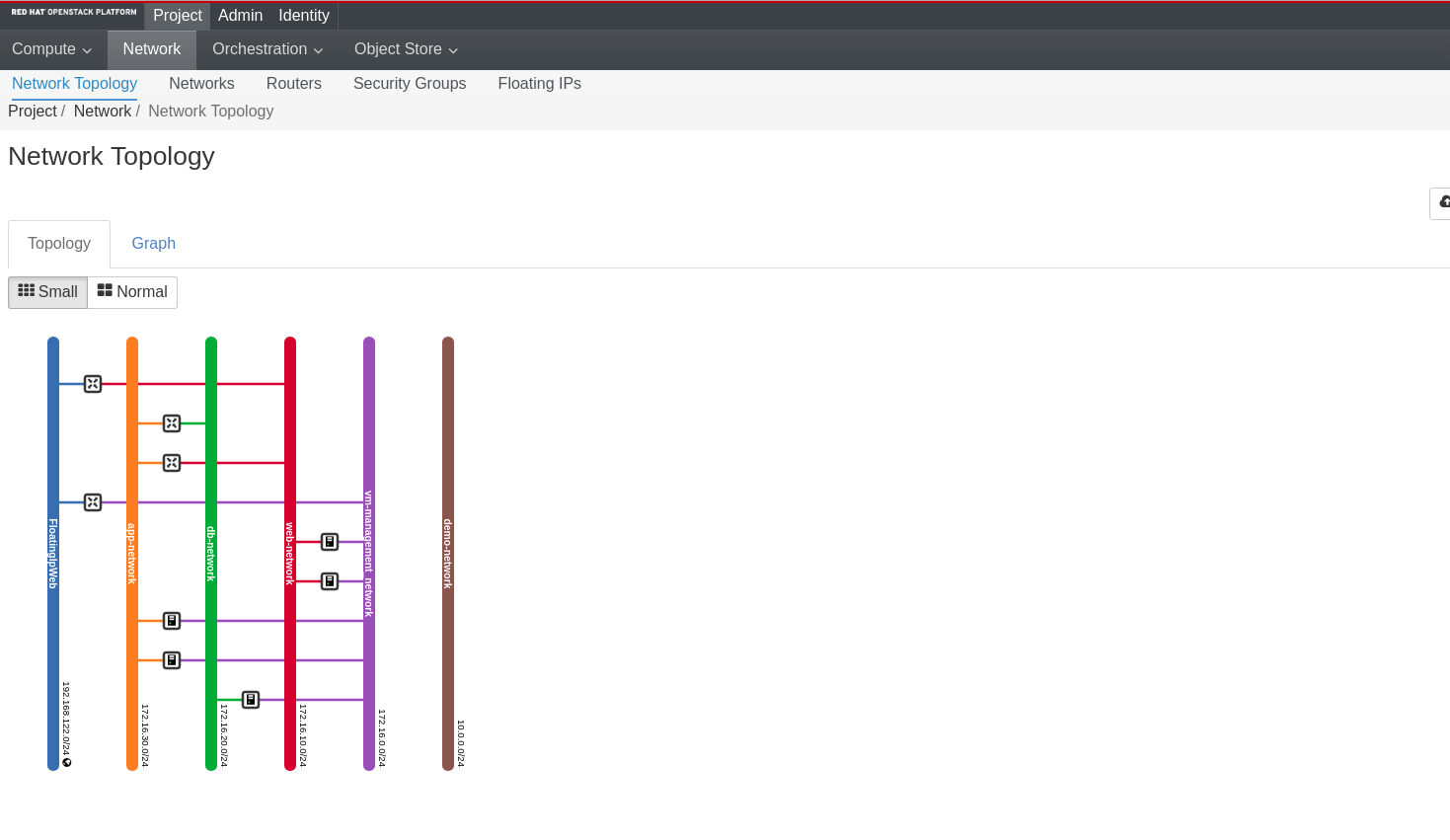
Task: Open the Security Groups tab
Action: click(x=410, y=84)
